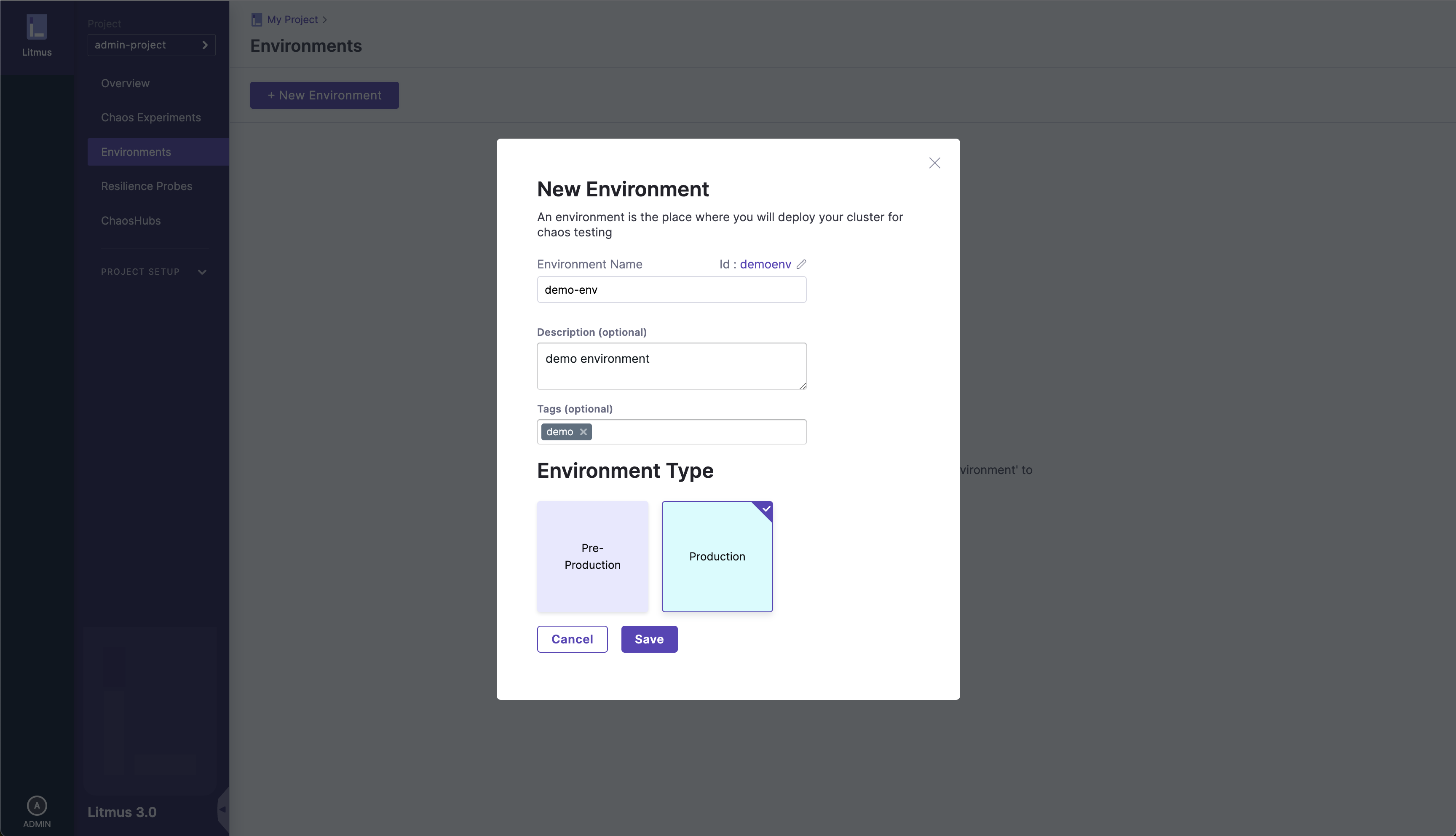
Task: Click the Litmus logo icon
Action: tap(37, 27)
